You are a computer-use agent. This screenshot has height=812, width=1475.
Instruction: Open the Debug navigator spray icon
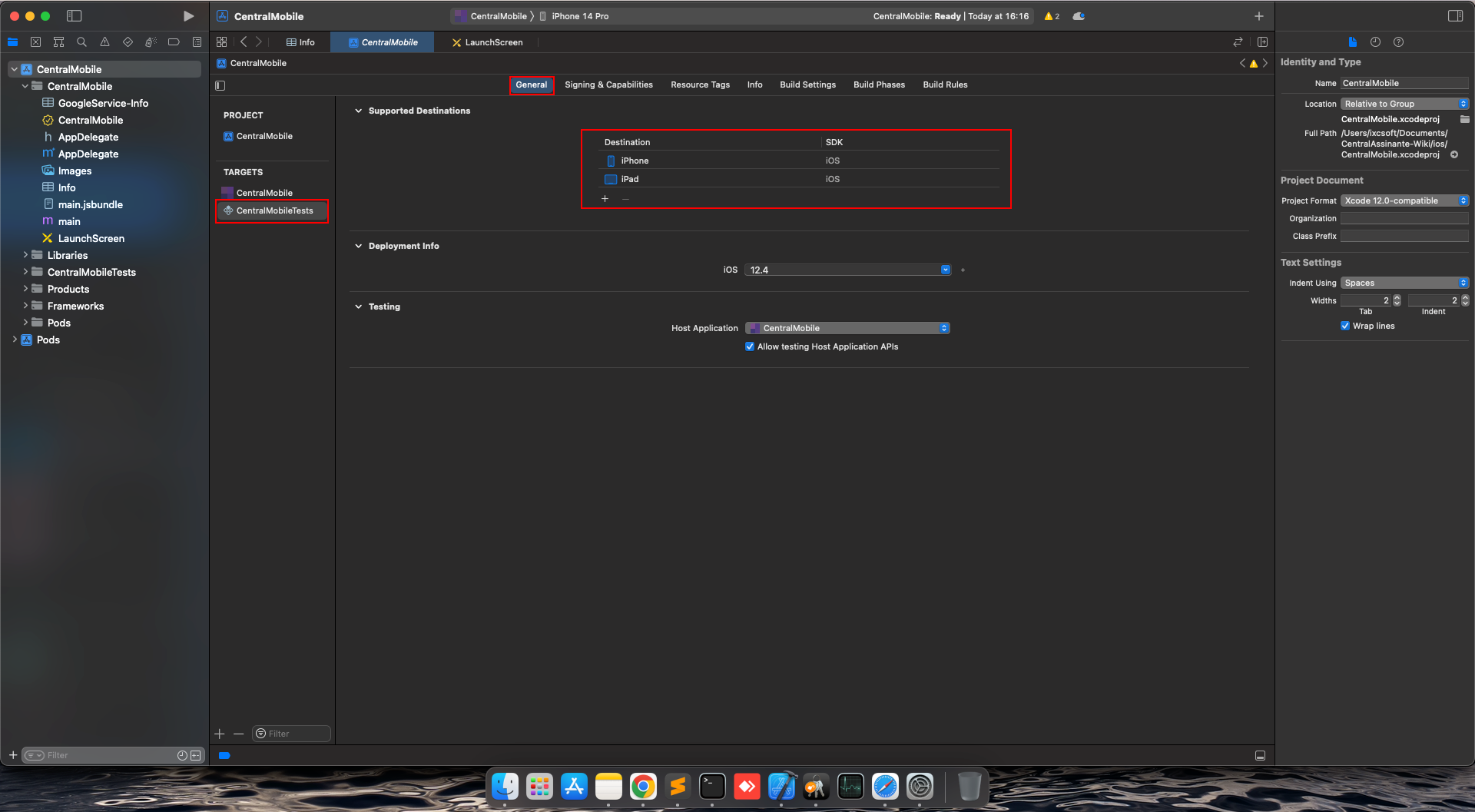point(151,42)
